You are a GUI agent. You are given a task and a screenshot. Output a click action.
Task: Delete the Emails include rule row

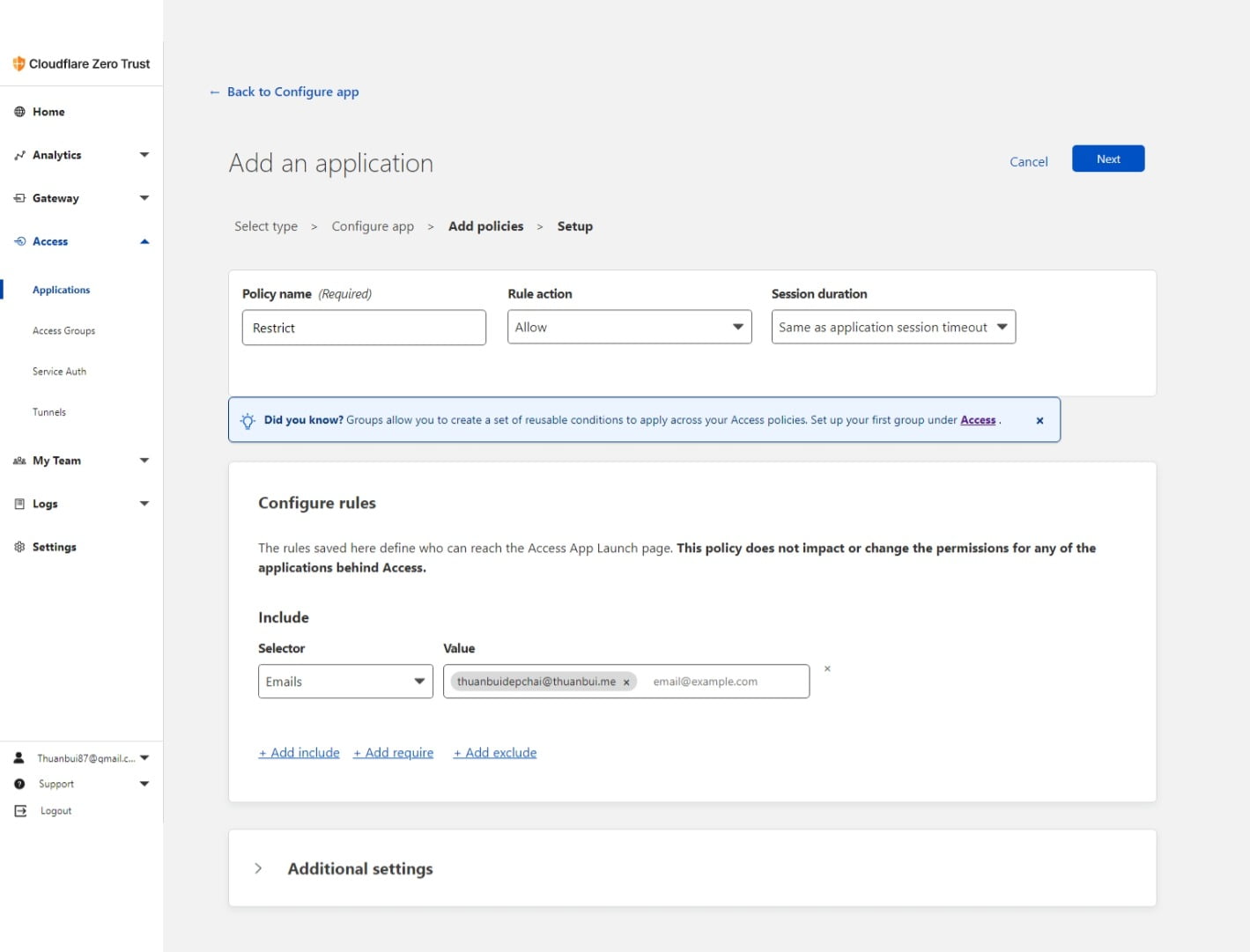[827, 669]
